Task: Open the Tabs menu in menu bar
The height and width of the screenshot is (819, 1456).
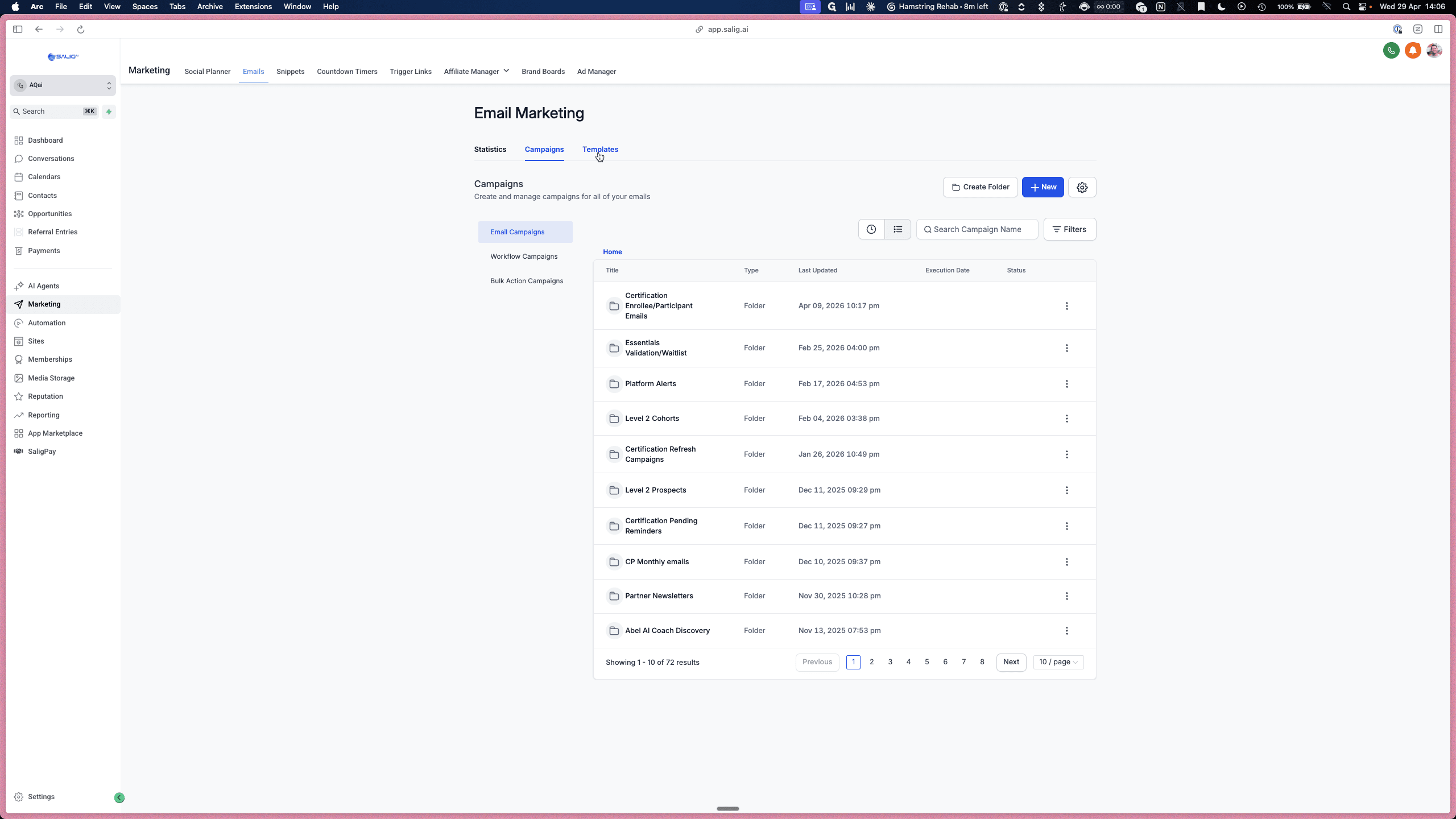Action: point(177,7)
